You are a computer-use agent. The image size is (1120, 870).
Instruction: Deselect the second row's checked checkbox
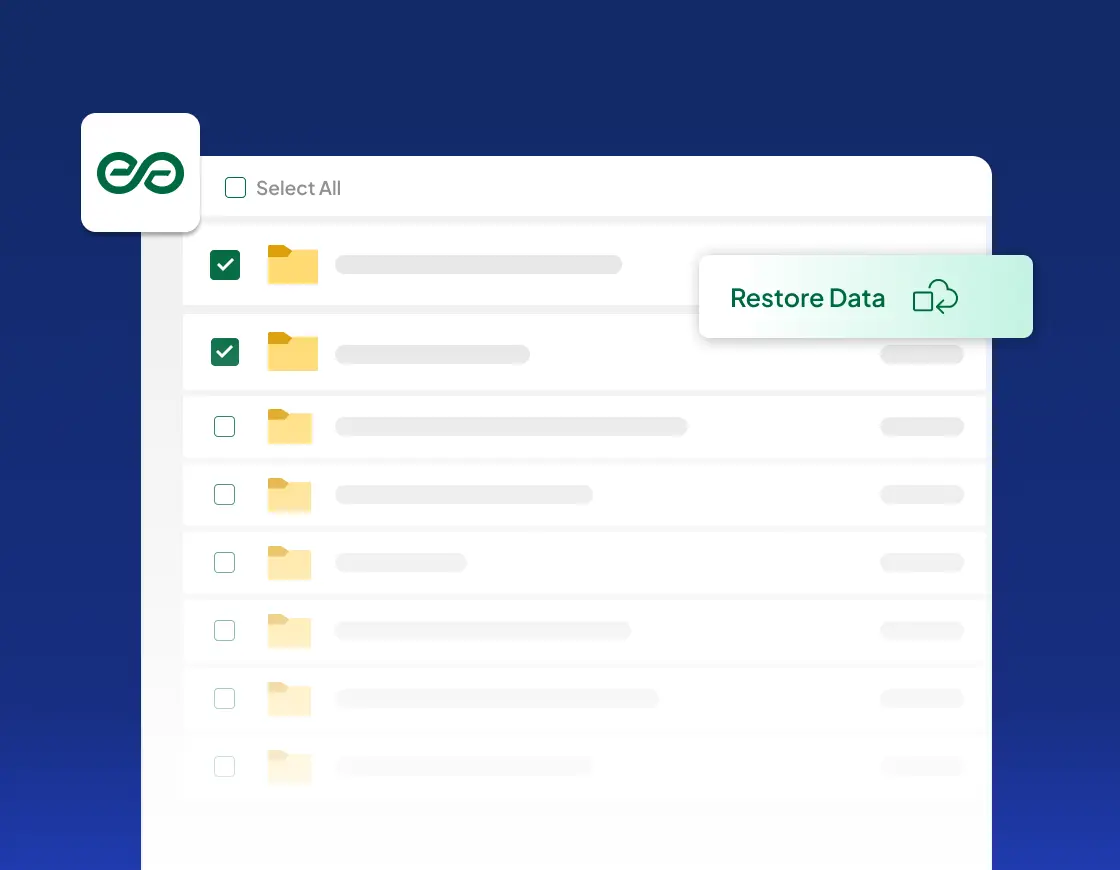pyautogui.click(x=225, y=352)
